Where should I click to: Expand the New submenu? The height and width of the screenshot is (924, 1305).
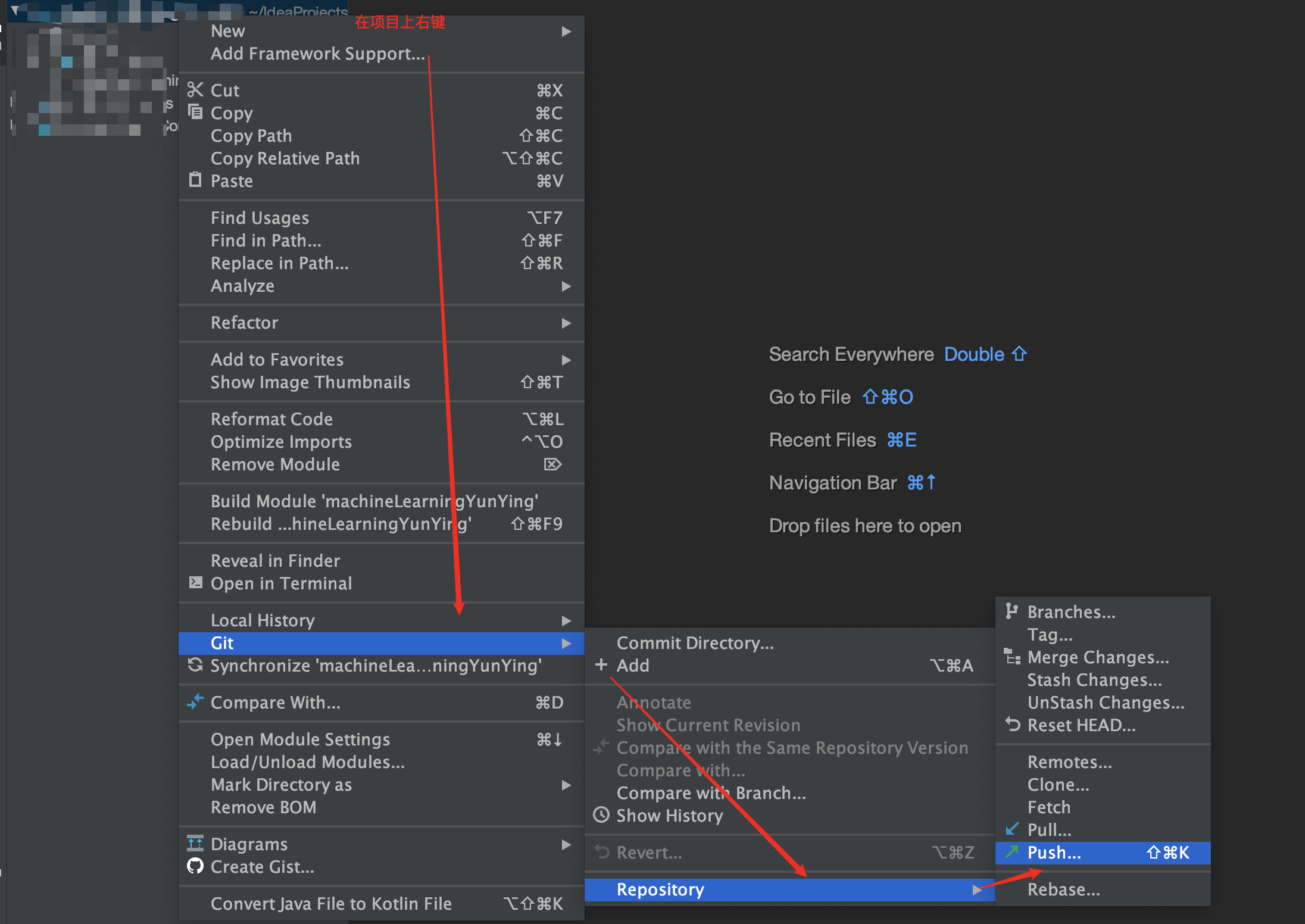tap(566, 31)
